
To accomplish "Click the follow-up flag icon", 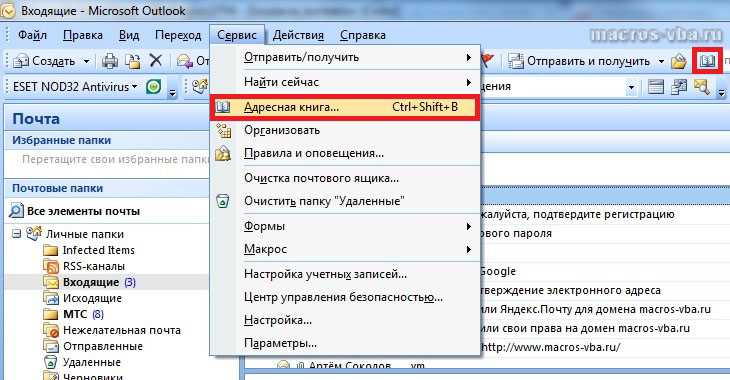I will pos(487,60).
